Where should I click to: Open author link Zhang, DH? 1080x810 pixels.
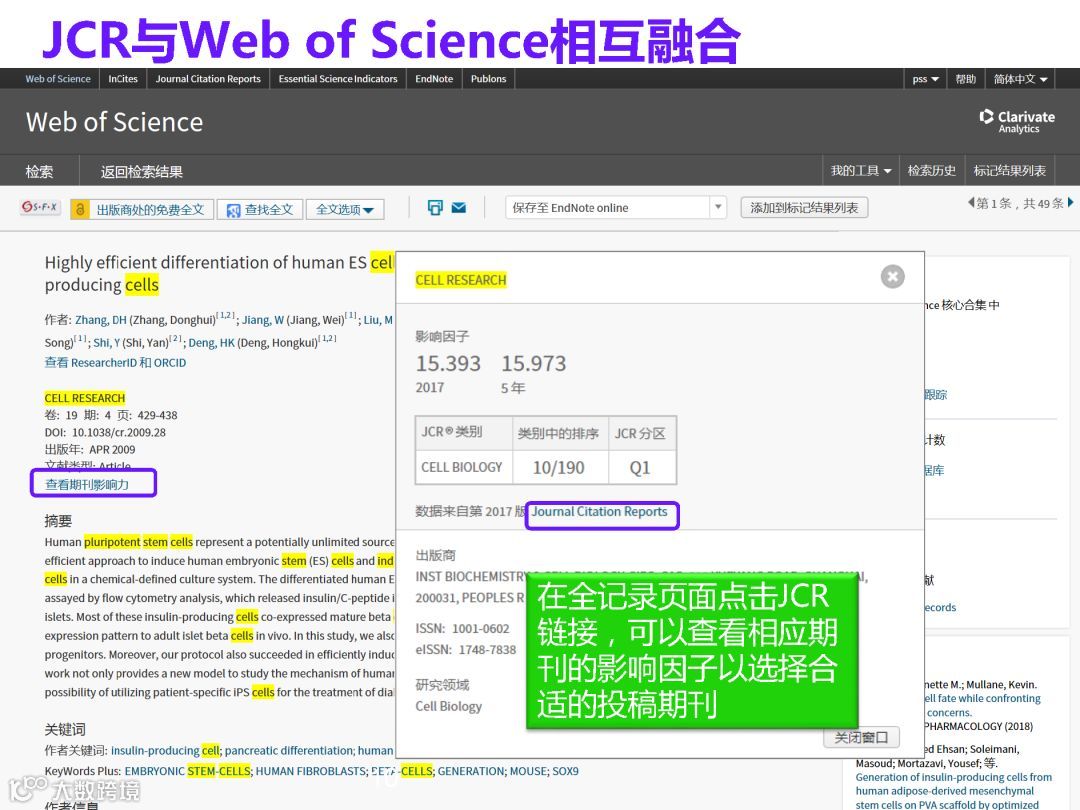click(x=101, y=320)
